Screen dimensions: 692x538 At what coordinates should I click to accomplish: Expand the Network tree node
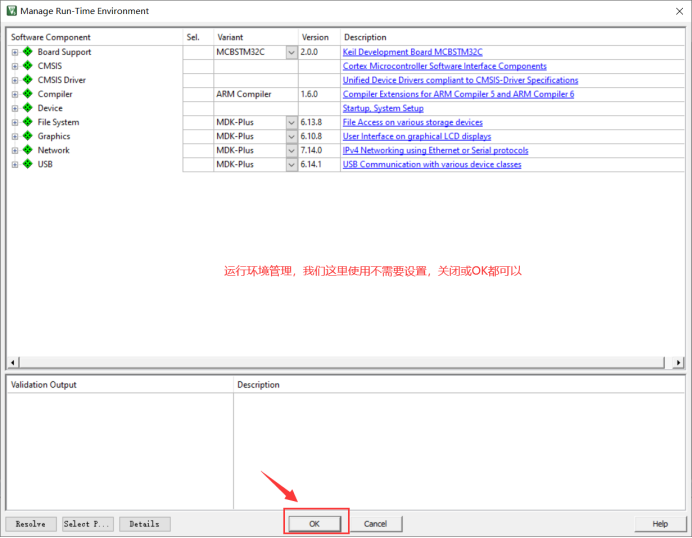pyautogui.click(x=15, y=150)
